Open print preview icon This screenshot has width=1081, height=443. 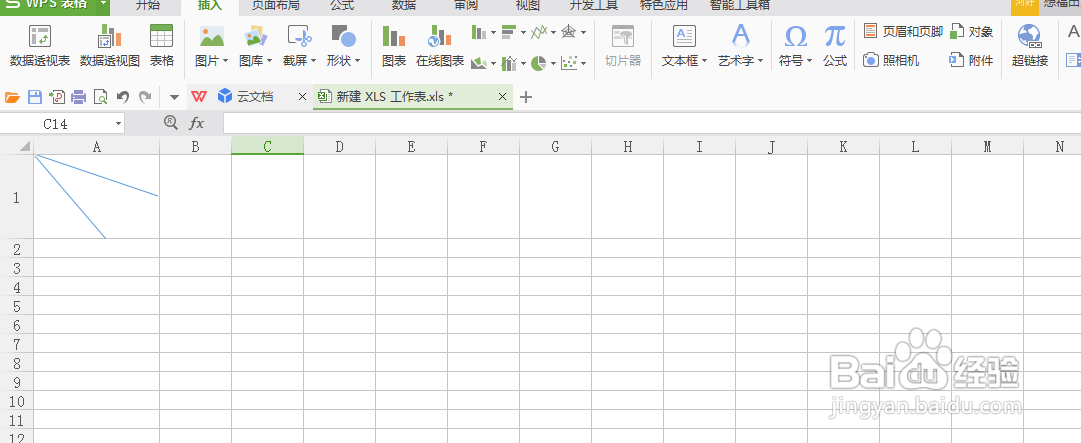(x=101, y=97)
